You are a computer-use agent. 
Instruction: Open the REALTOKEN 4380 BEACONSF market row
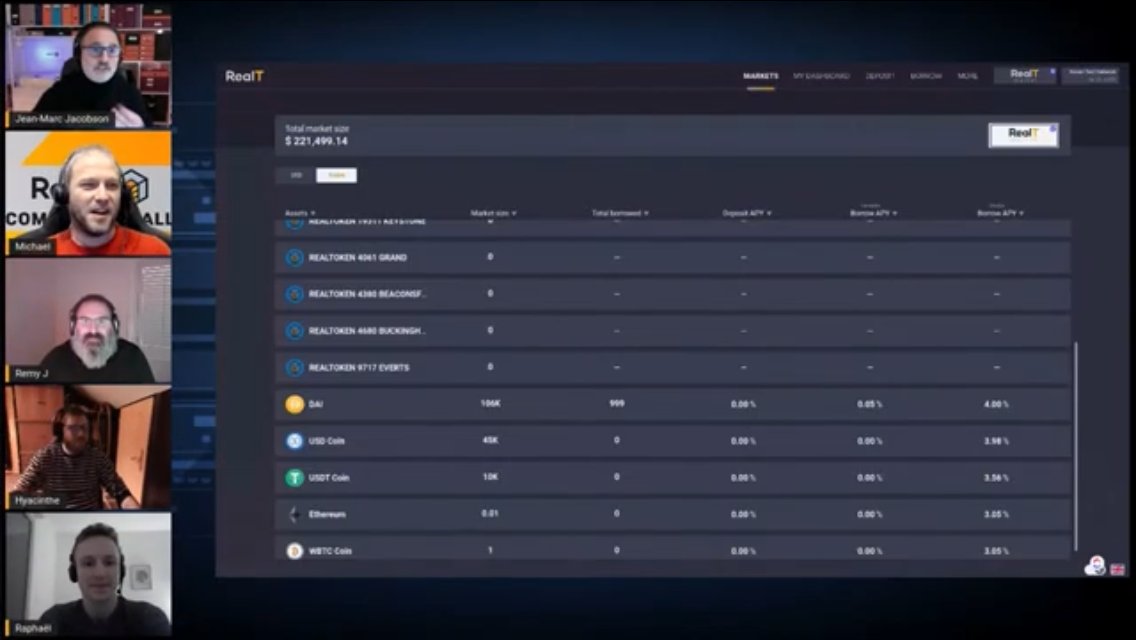tap(672, 294)
